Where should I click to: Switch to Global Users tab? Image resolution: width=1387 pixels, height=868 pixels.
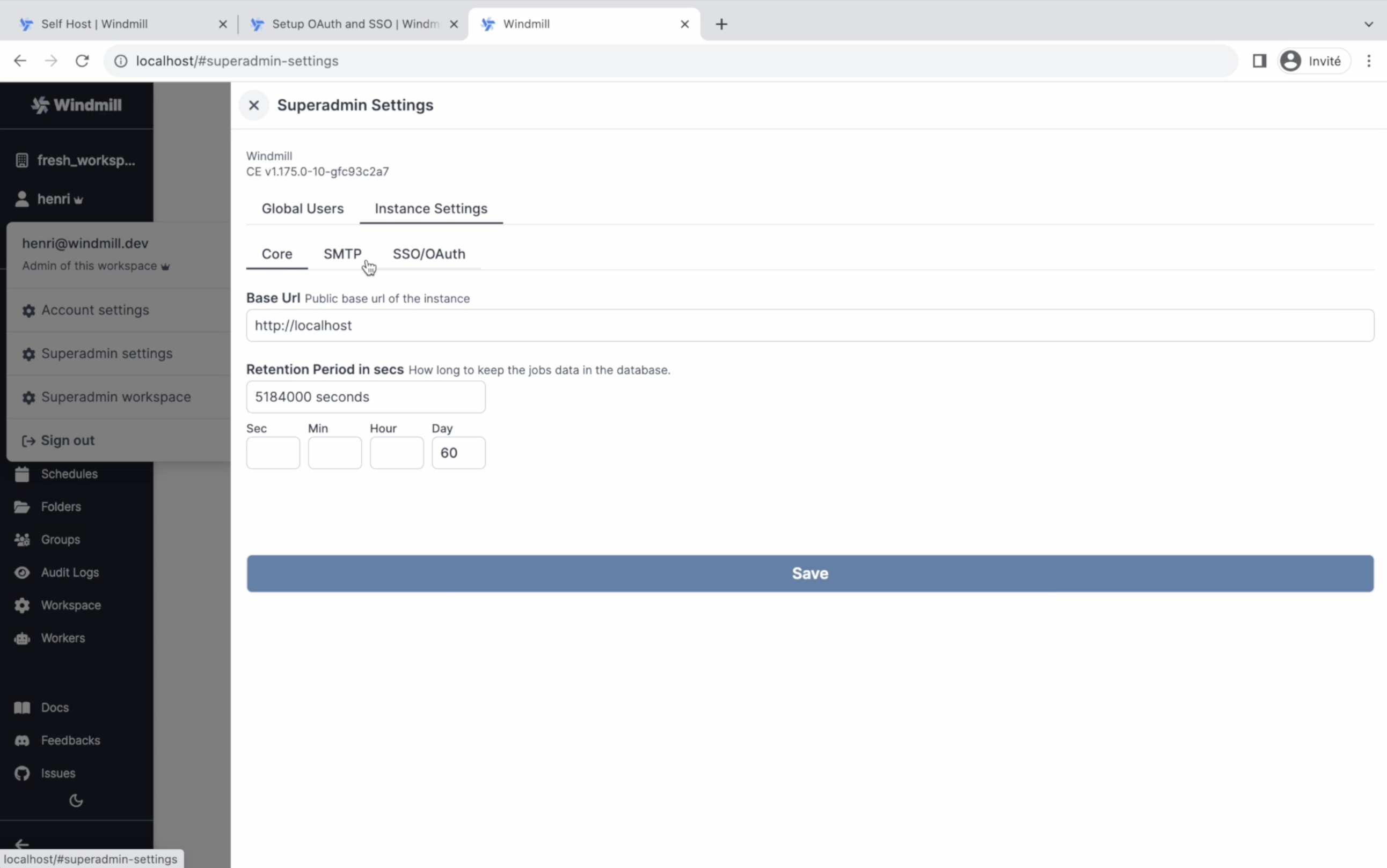click(x=302, y=208)
